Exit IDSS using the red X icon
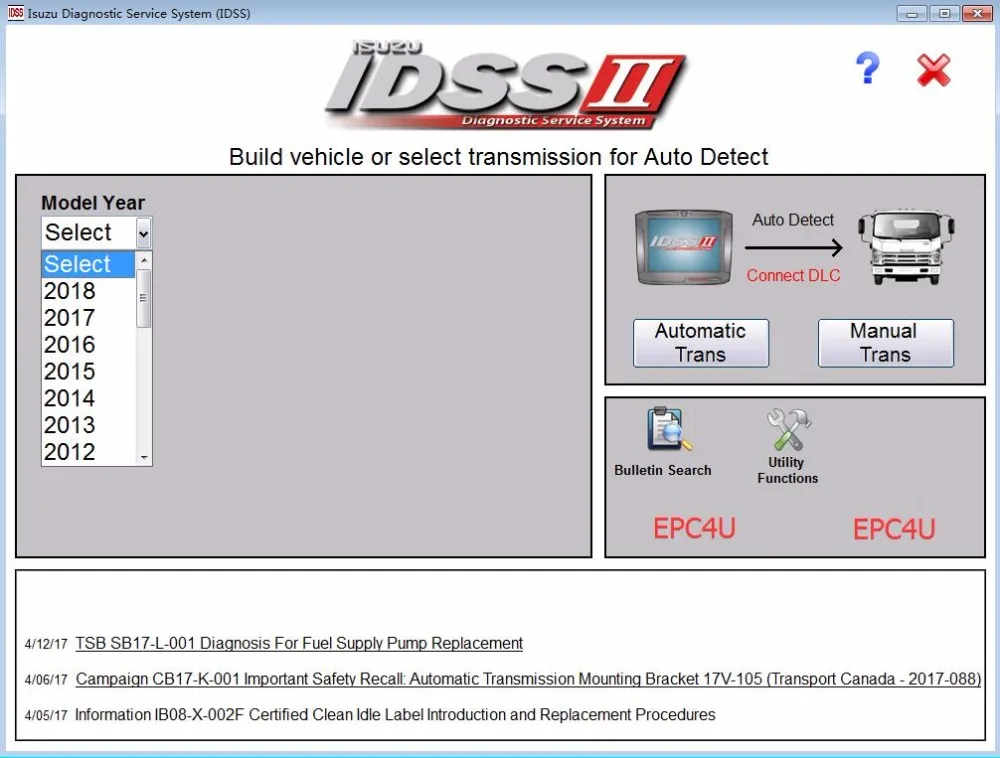The image size is (1000, 758). pos(934,69)
